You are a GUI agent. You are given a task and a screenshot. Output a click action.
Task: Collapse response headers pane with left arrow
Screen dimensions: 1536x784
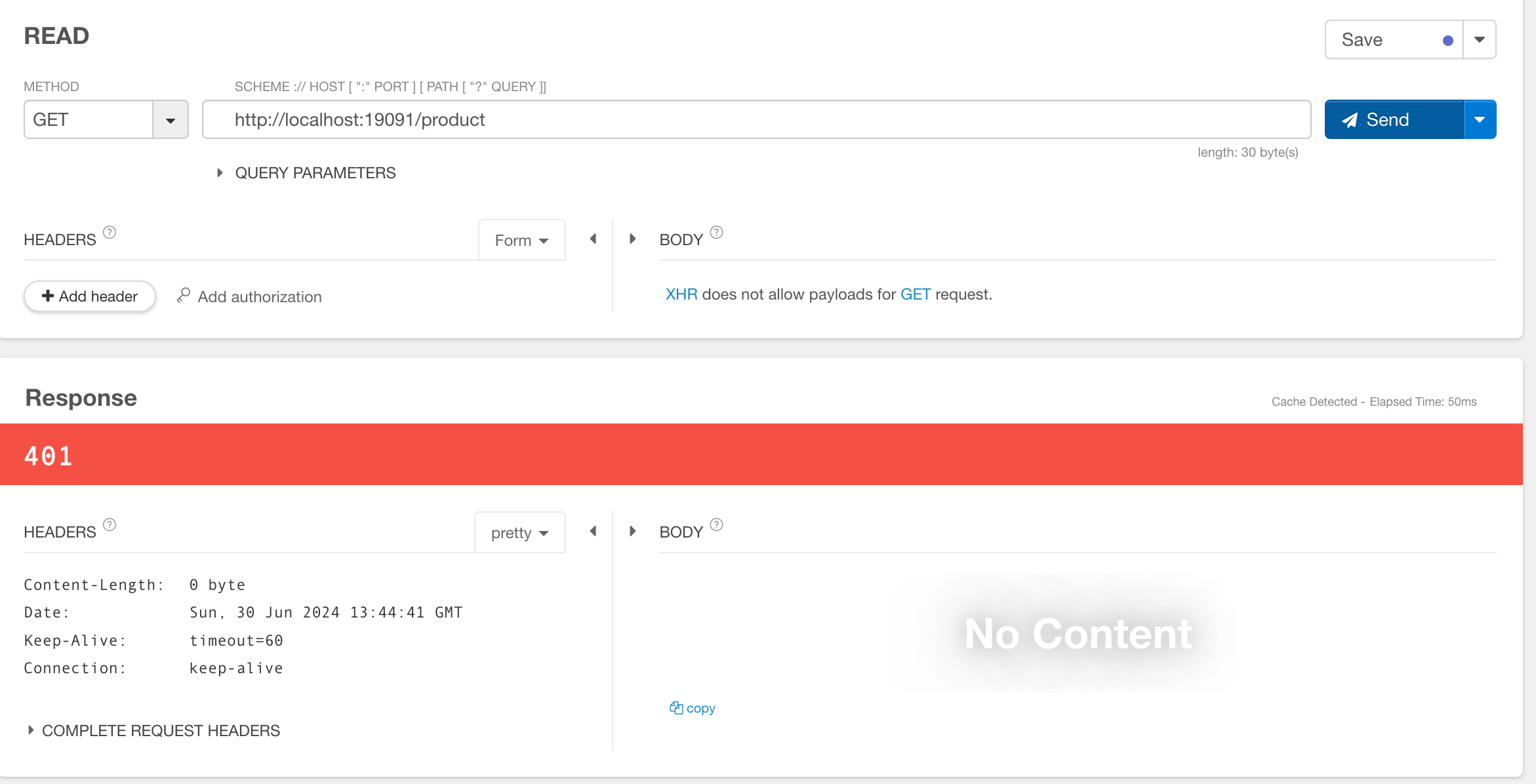pos(593,532)
